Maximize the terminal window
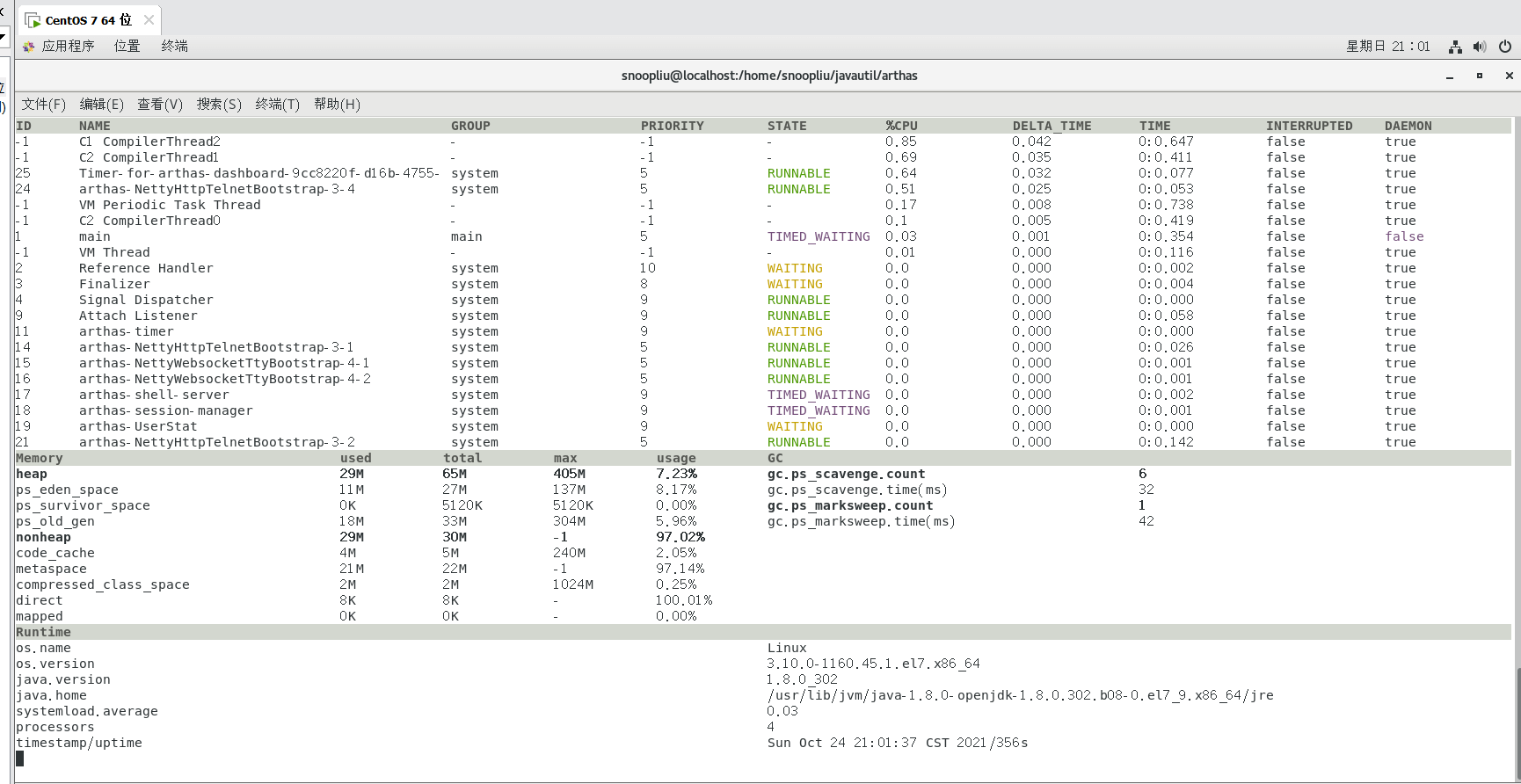Image resolution: width=1521 pixels, height=784 pixels. tap(1480, 76)
